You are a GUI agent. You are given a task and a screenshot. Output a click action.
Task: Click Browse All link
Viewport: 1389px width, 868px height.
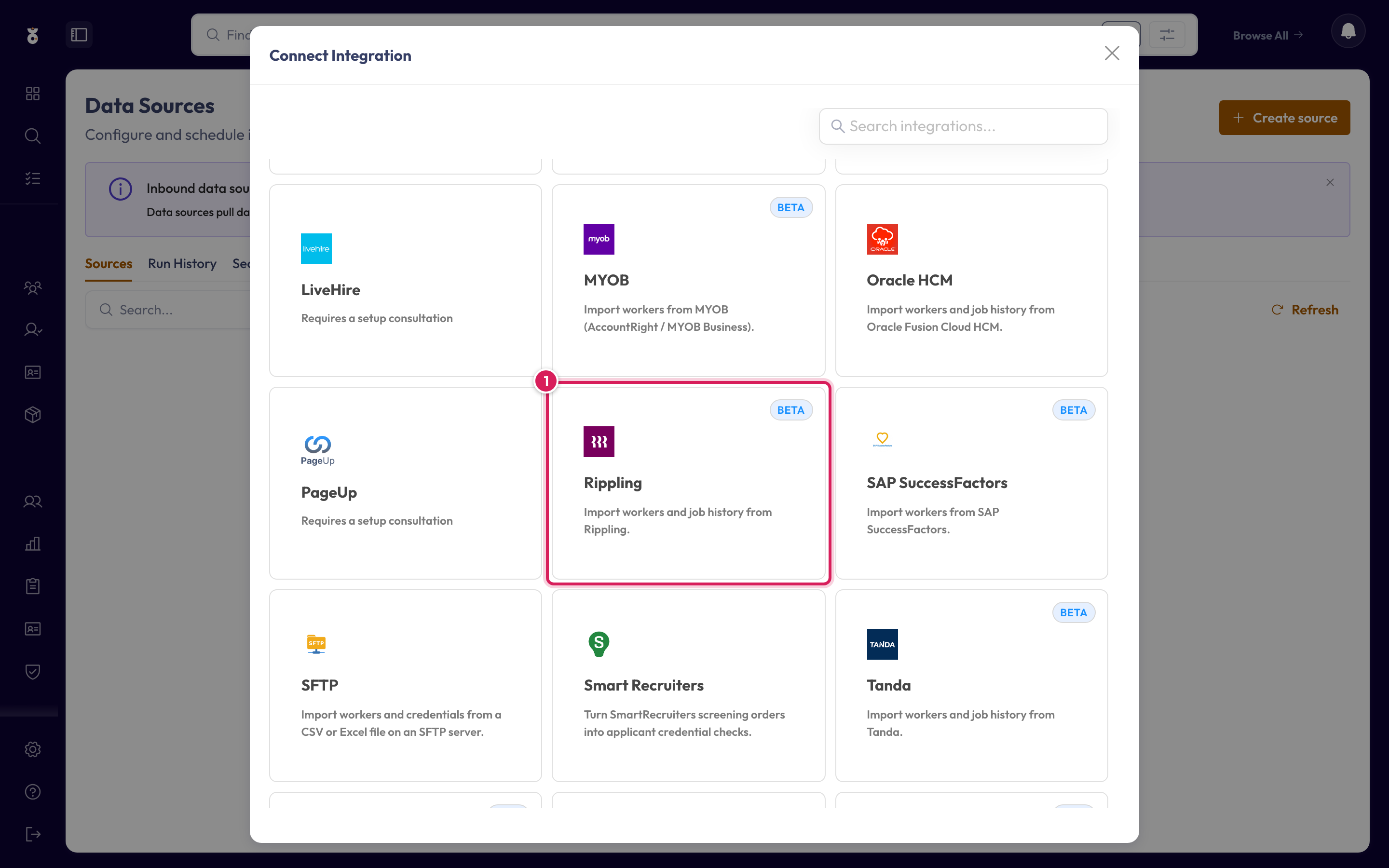1267,36
